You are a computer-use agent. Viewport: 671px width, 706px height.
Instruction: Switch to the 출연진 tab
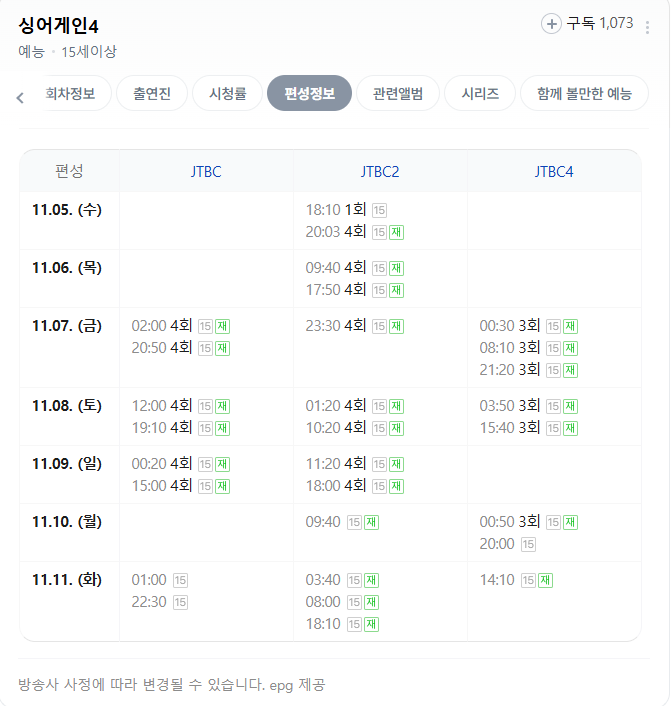[x=151, y=94]
